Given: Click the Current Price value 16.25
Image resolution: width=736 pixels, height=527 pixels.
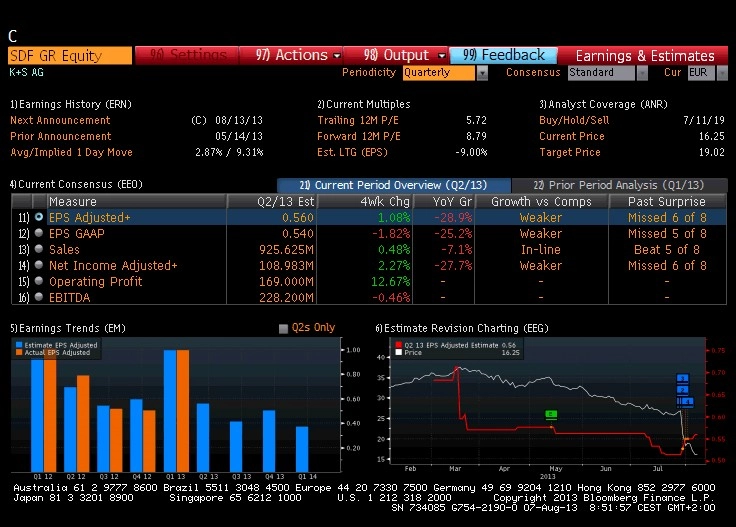Looking at the screenshot, I should point(712,136).
